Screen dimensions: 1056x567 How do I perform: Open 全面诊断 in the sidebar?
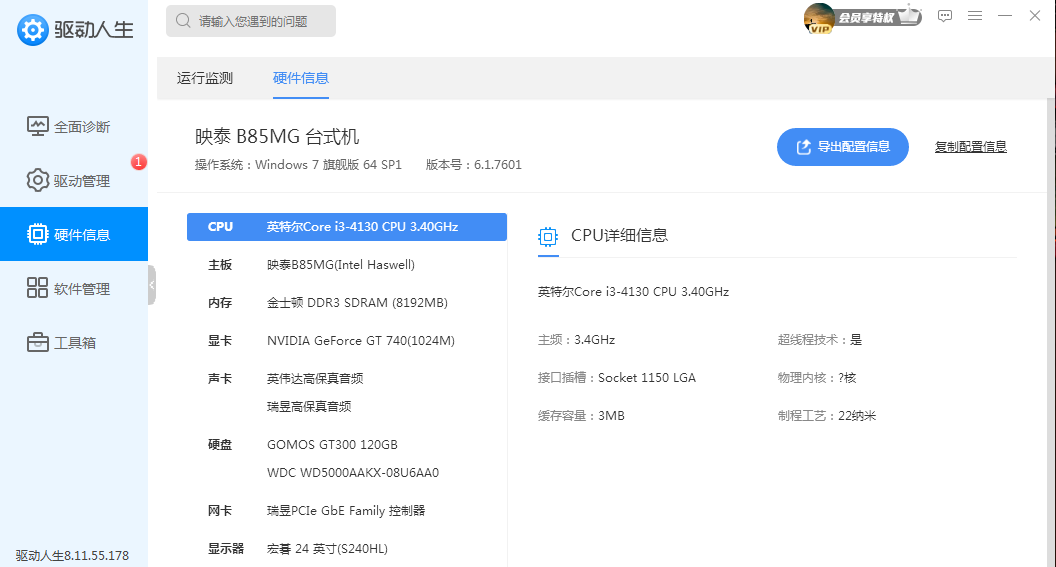tap(74, 127)
